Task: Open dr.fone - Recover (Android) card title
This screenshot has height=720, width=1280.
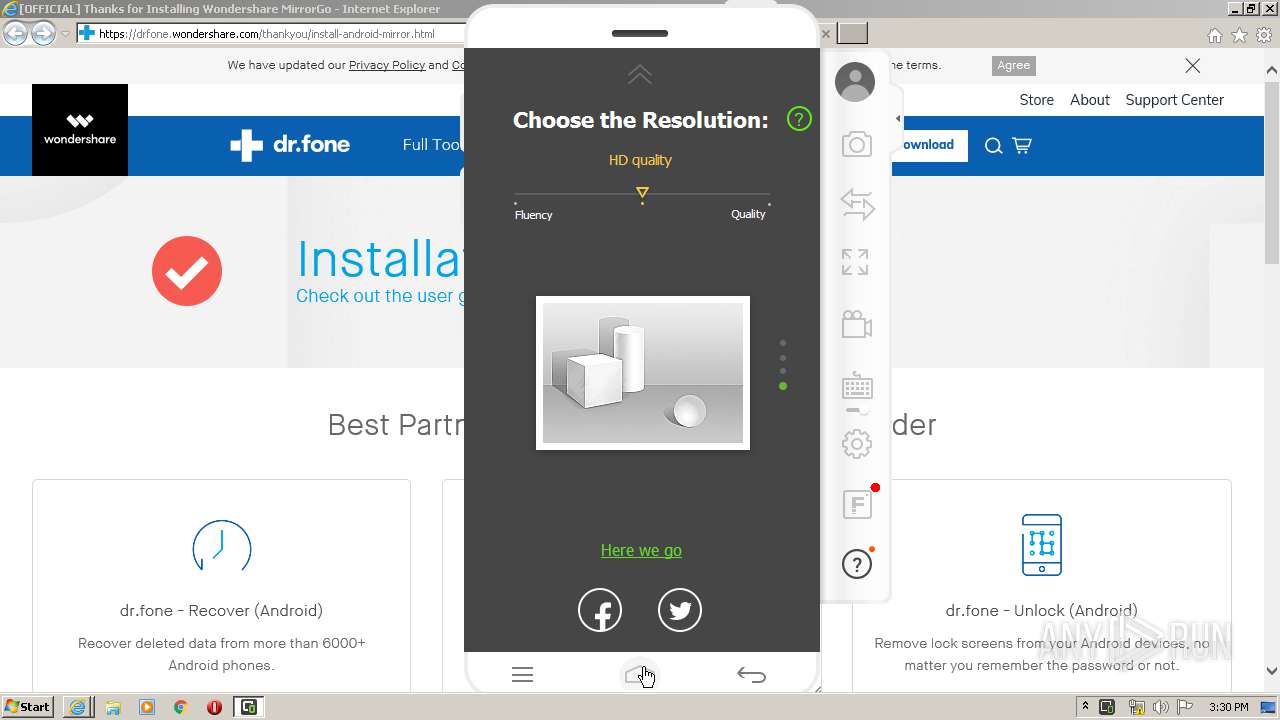Action: pyautogui.click(x=221, y=610)
